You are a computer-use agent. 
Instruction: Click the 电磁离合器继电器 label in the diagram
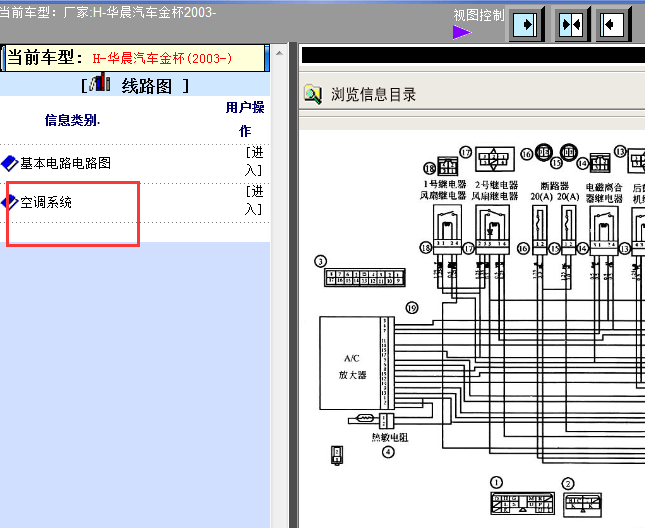[604, 193]
